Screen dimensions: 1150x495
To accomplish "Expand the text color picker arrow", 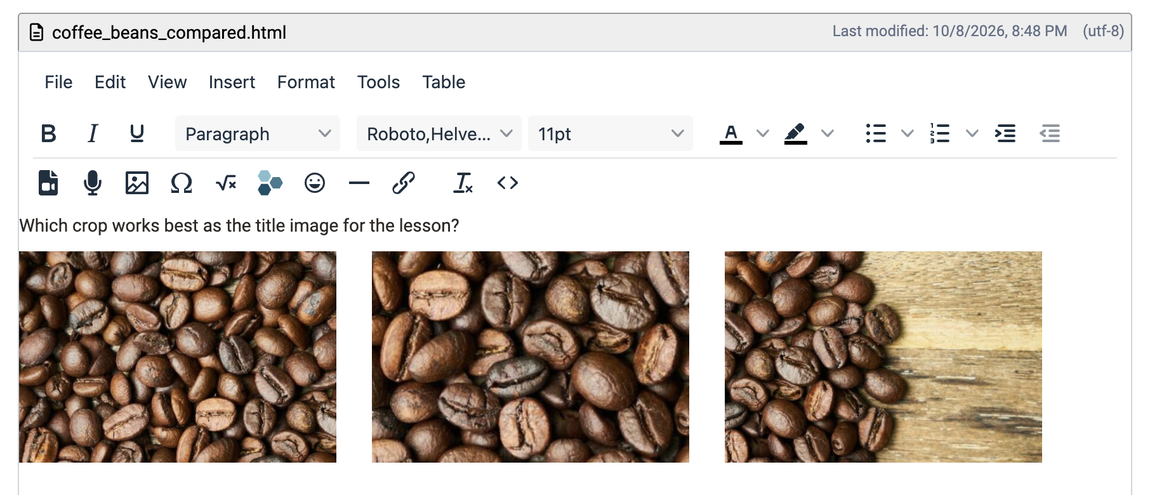I will [763, 133].
